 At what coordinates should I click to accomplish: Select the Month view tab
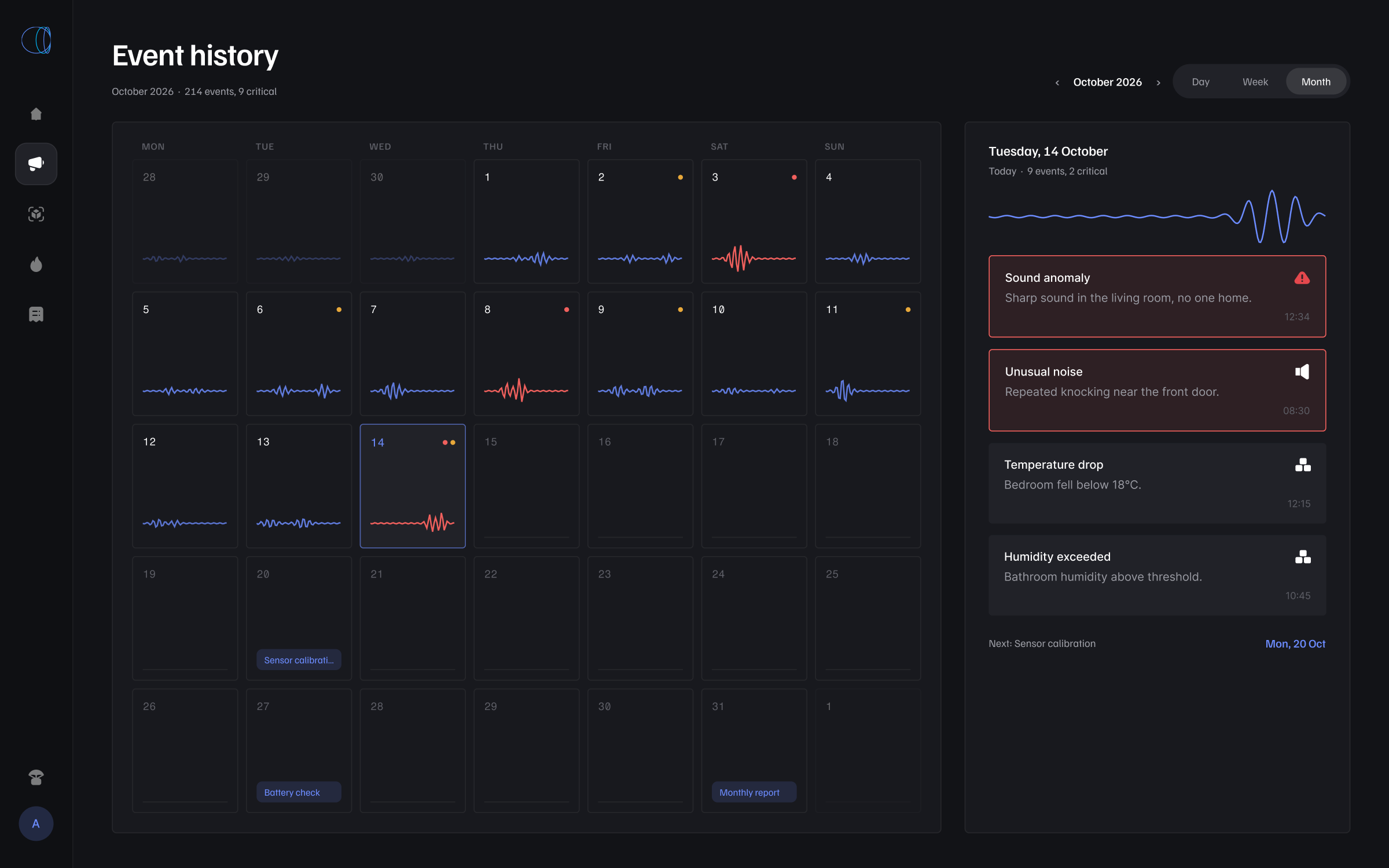(1315, 82)
